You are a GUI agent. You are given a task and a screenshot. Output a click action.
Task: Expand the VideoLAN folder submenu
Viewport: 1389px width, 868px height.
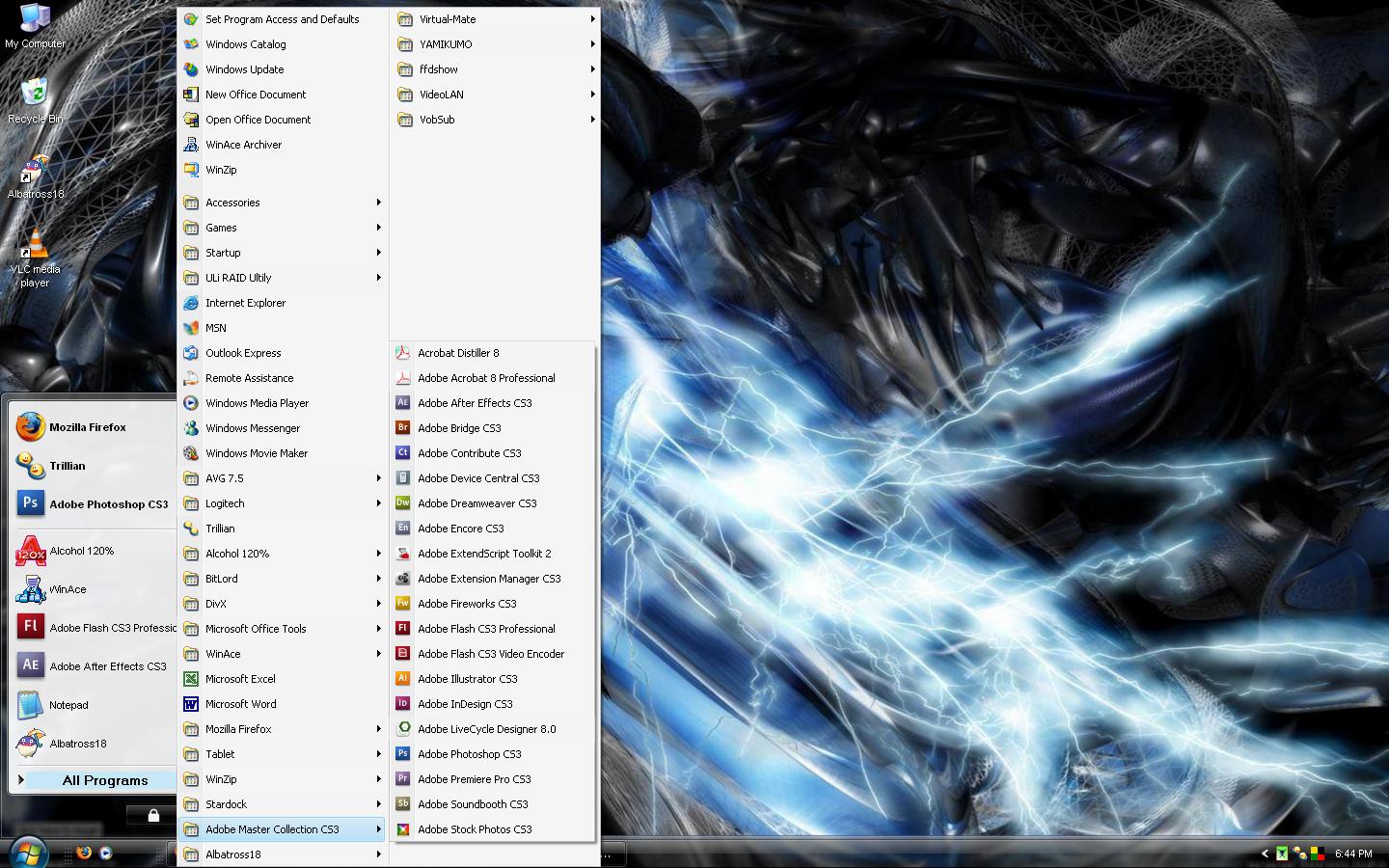coord(496,95)
